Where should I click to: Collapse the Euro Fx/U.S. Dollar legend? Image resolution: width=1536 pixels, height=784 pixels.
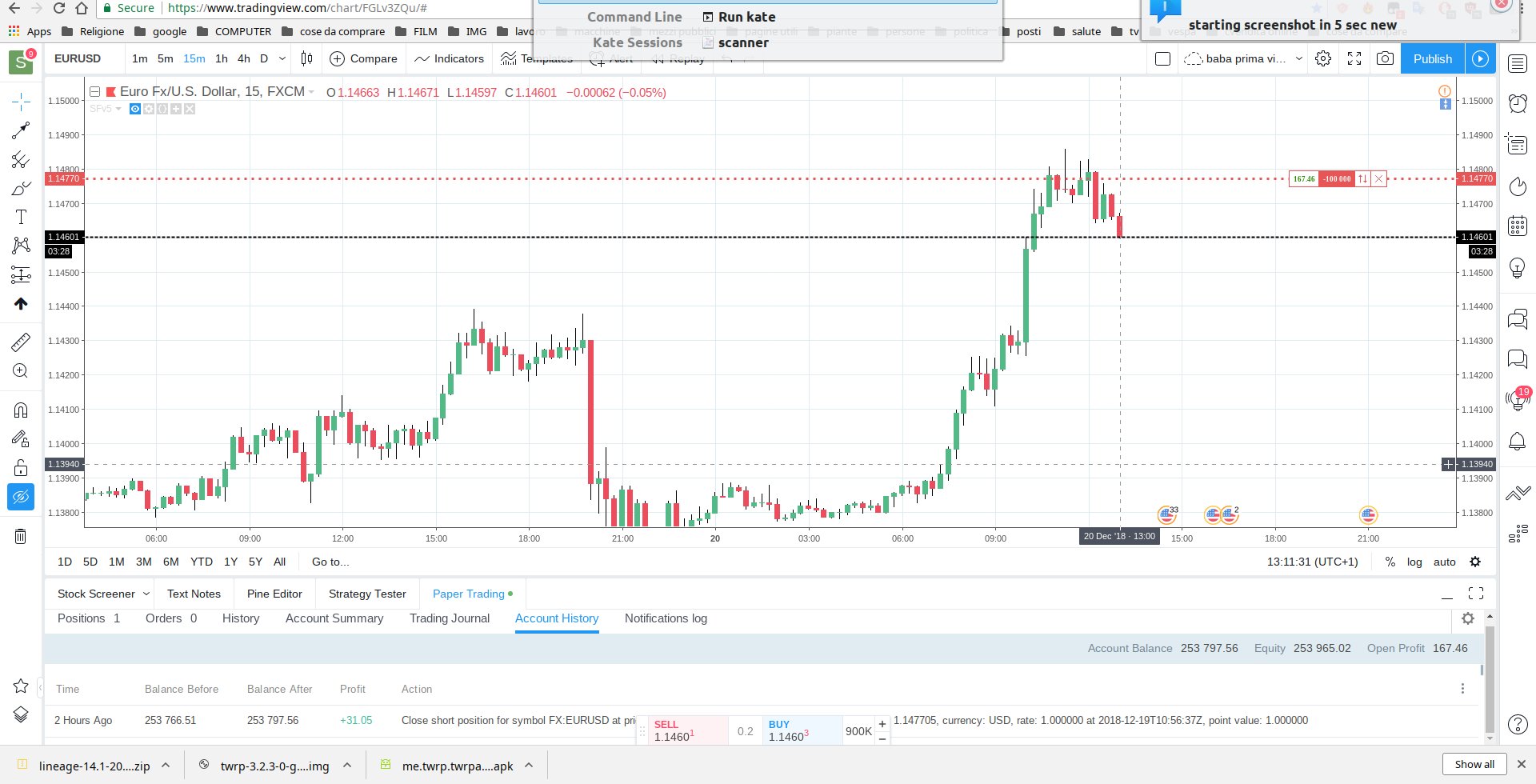94,92
